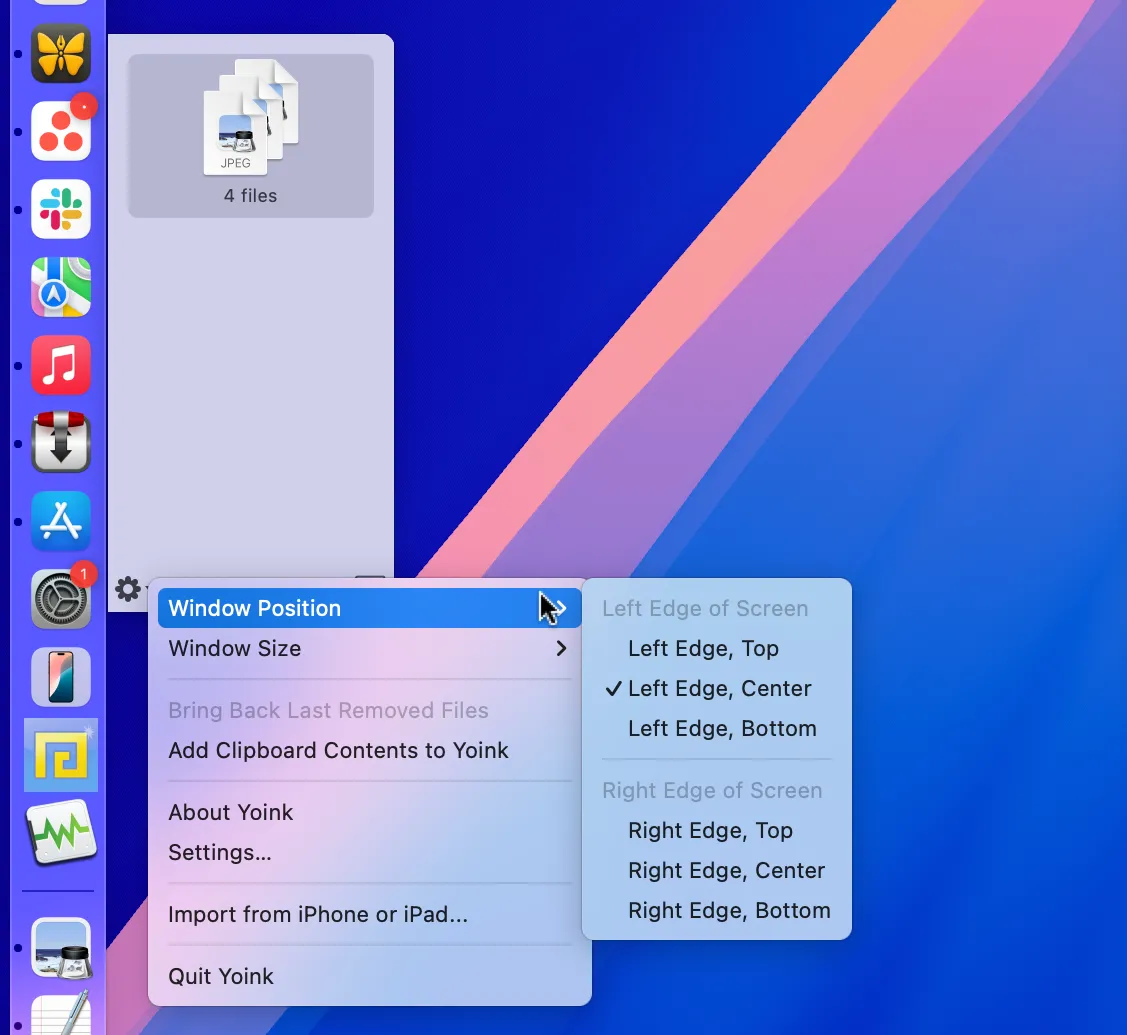Screen dimensions: 1127x1035
Task: Click the Transmit download arrow dock icon
Action: [x=61, y=443]
